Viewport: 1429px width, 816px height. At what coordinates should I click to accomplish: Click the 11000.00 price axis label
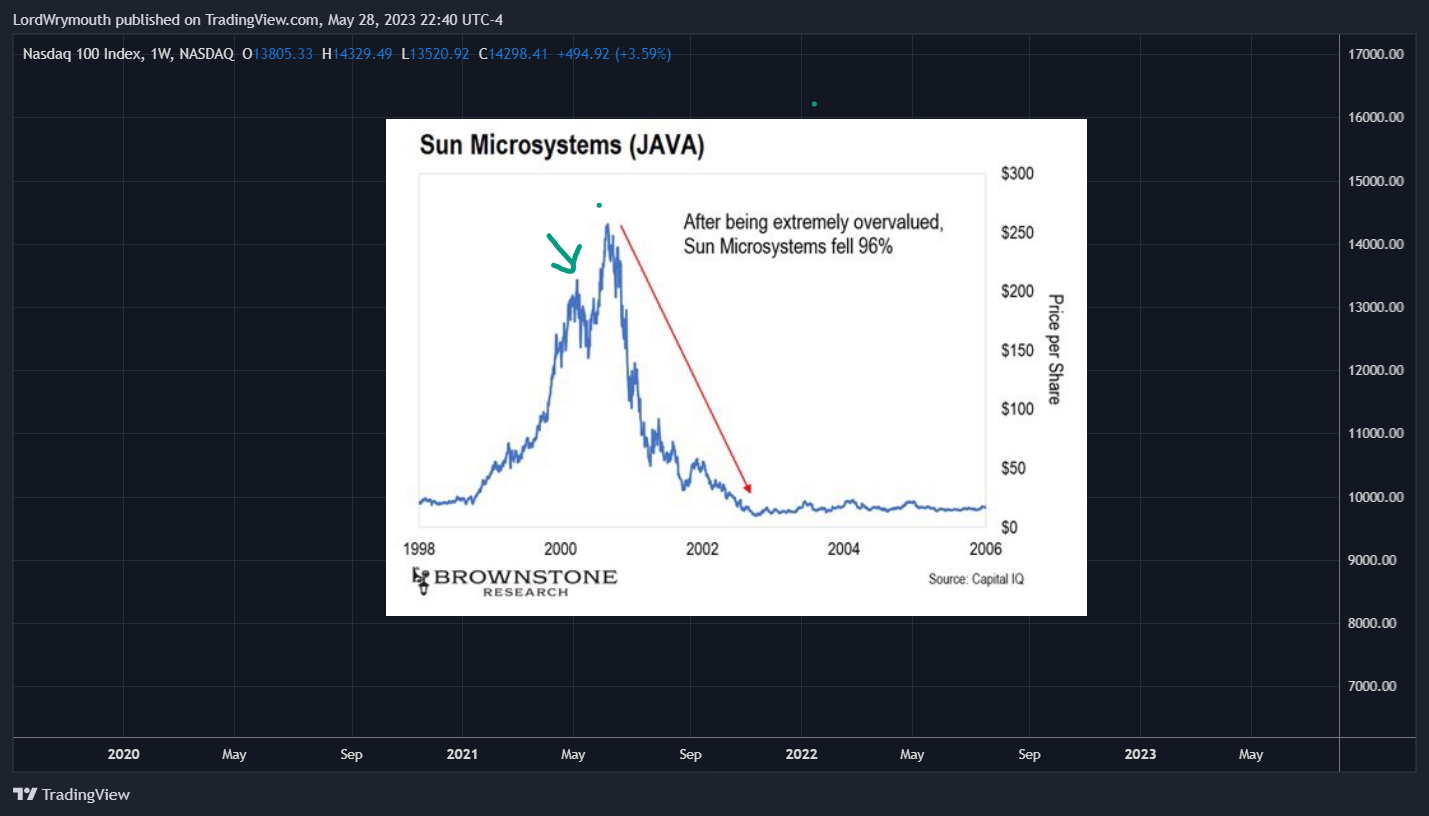[x=1376, y=433]
